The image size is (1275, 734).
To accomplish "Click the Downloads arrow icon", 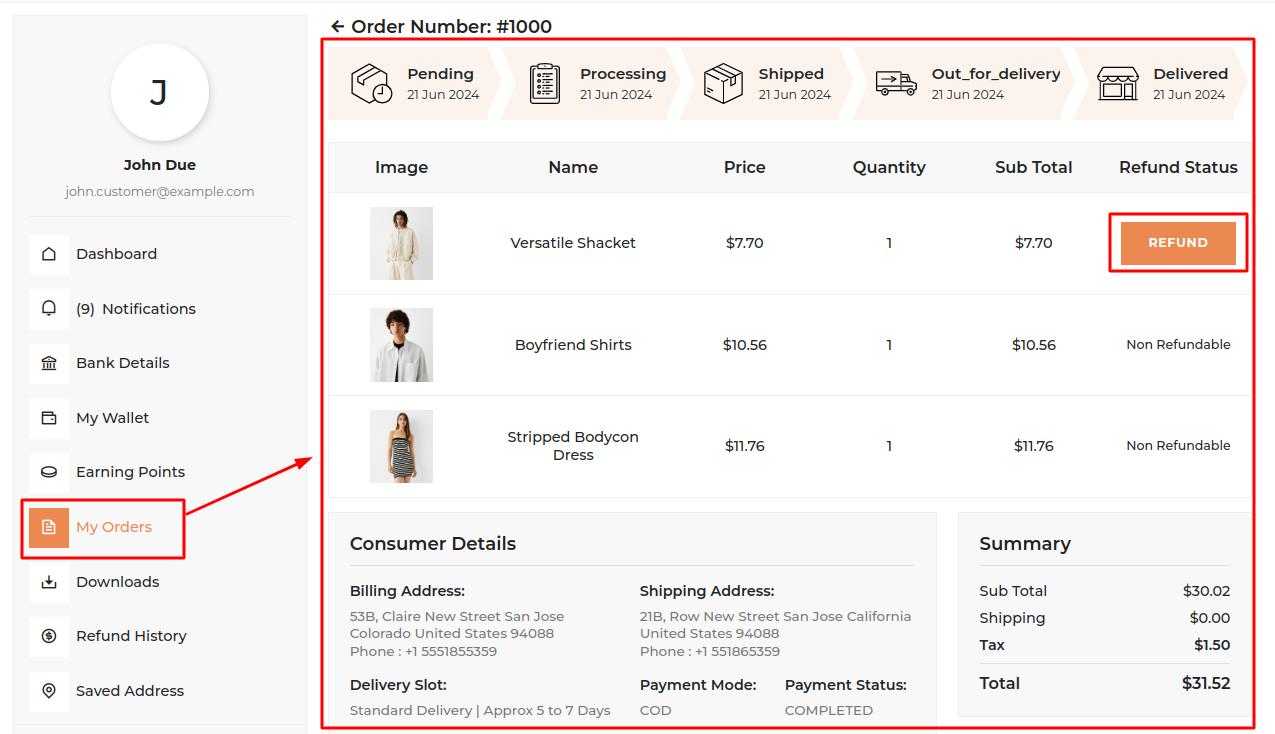I will [x=49, y=582].
